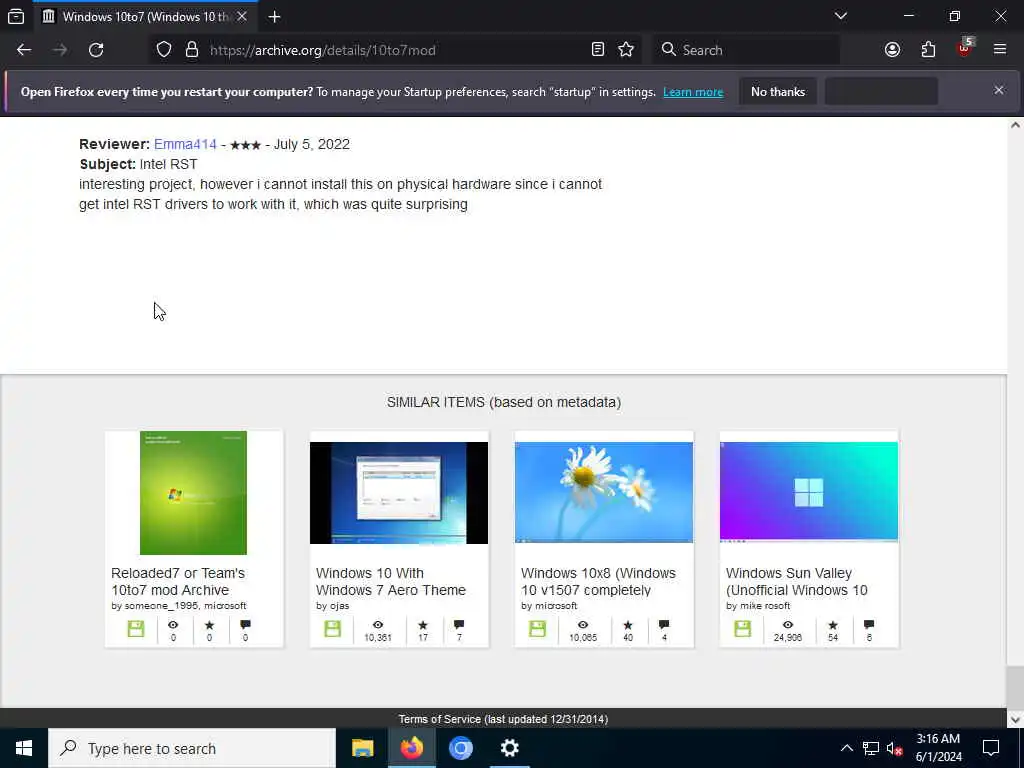Click favorites star icon showing 17

pyautogui.click(x=423, y=625)
